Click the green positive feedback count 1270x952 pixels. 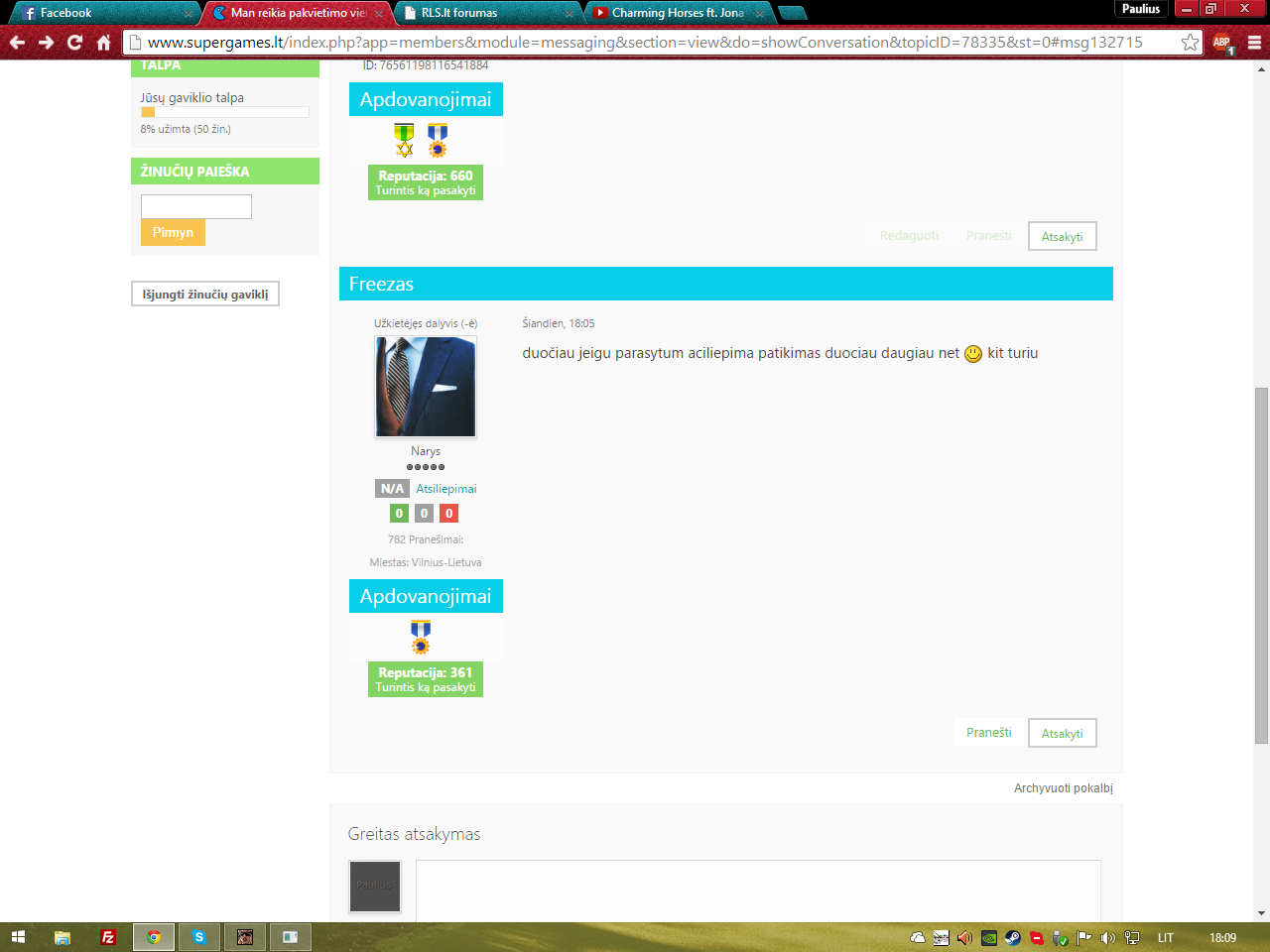399,514
